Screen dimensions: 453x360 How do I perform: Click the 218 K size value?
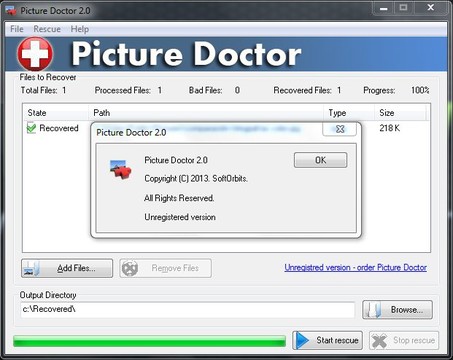(389, 128)
